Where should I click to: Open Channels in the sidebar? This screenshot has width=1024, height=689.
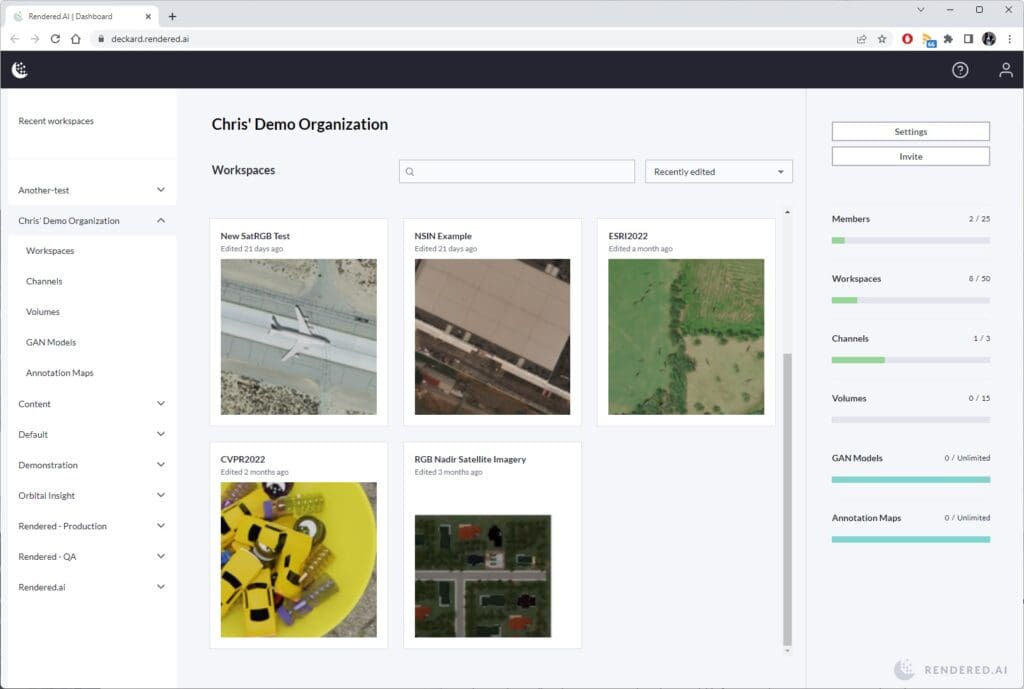(44, 281)
